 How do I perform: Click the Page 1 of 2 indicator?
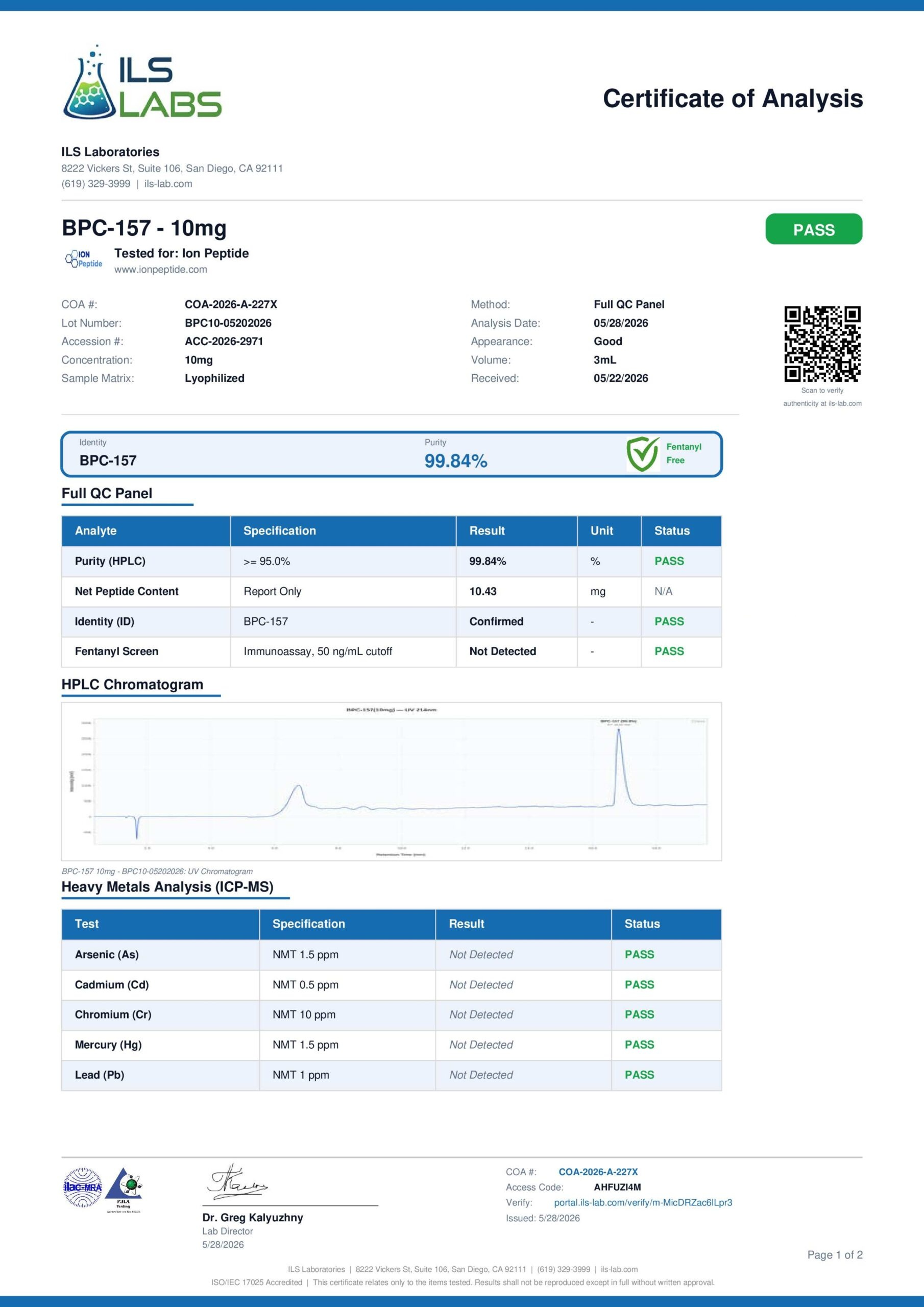[x=835, y=1254]
